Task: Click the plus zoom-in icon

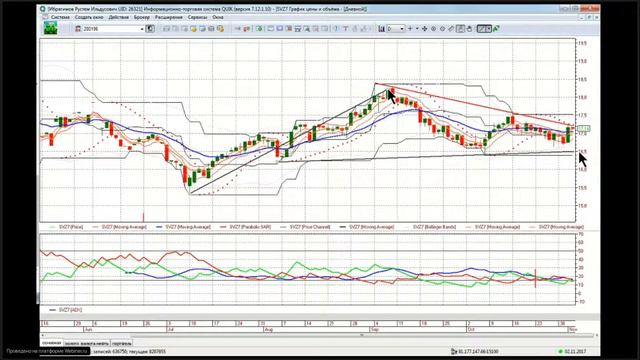Action: [410, 29]
